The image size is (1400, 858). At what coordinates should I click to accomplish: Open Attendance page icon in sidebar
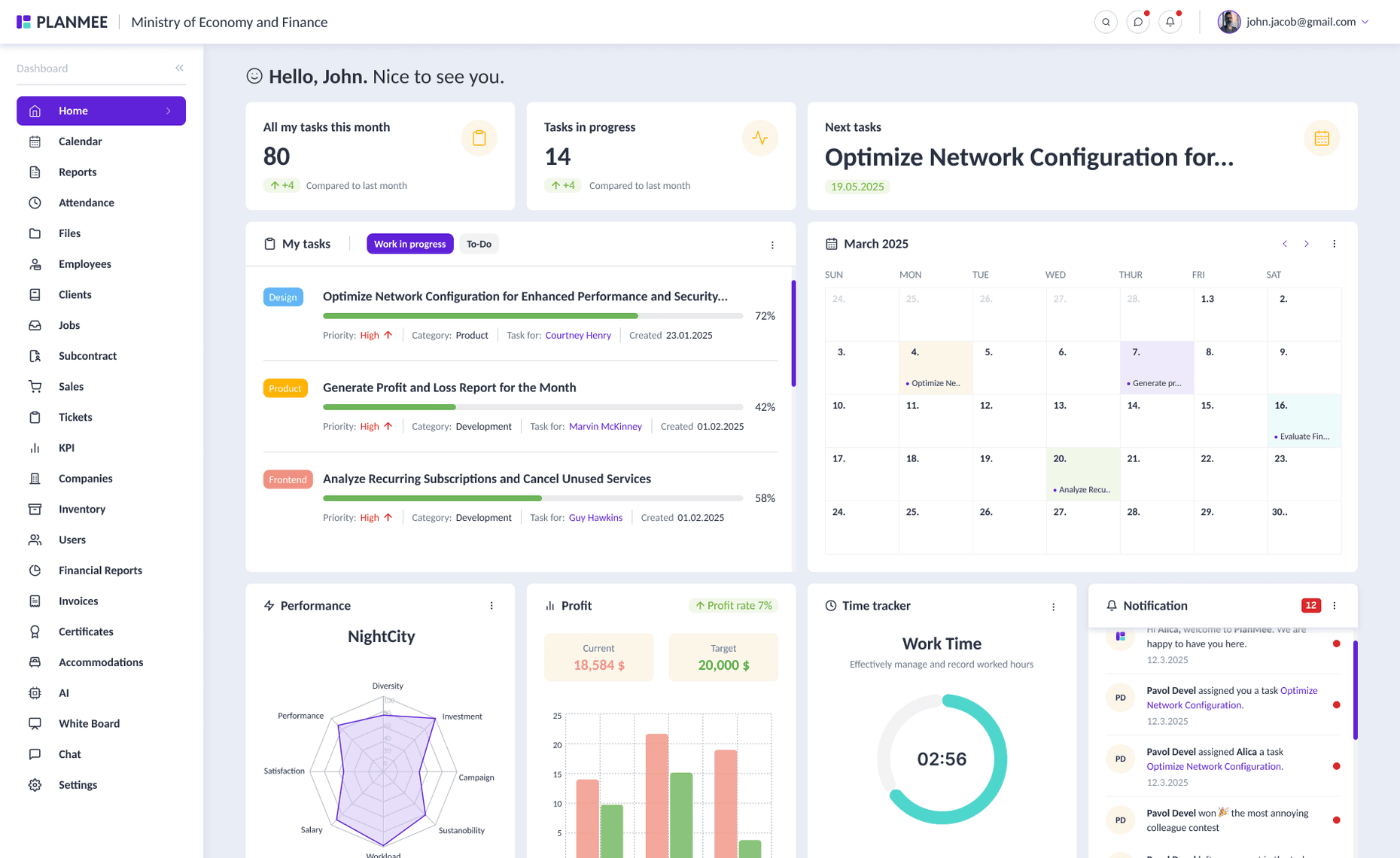[x=35, y=202]
